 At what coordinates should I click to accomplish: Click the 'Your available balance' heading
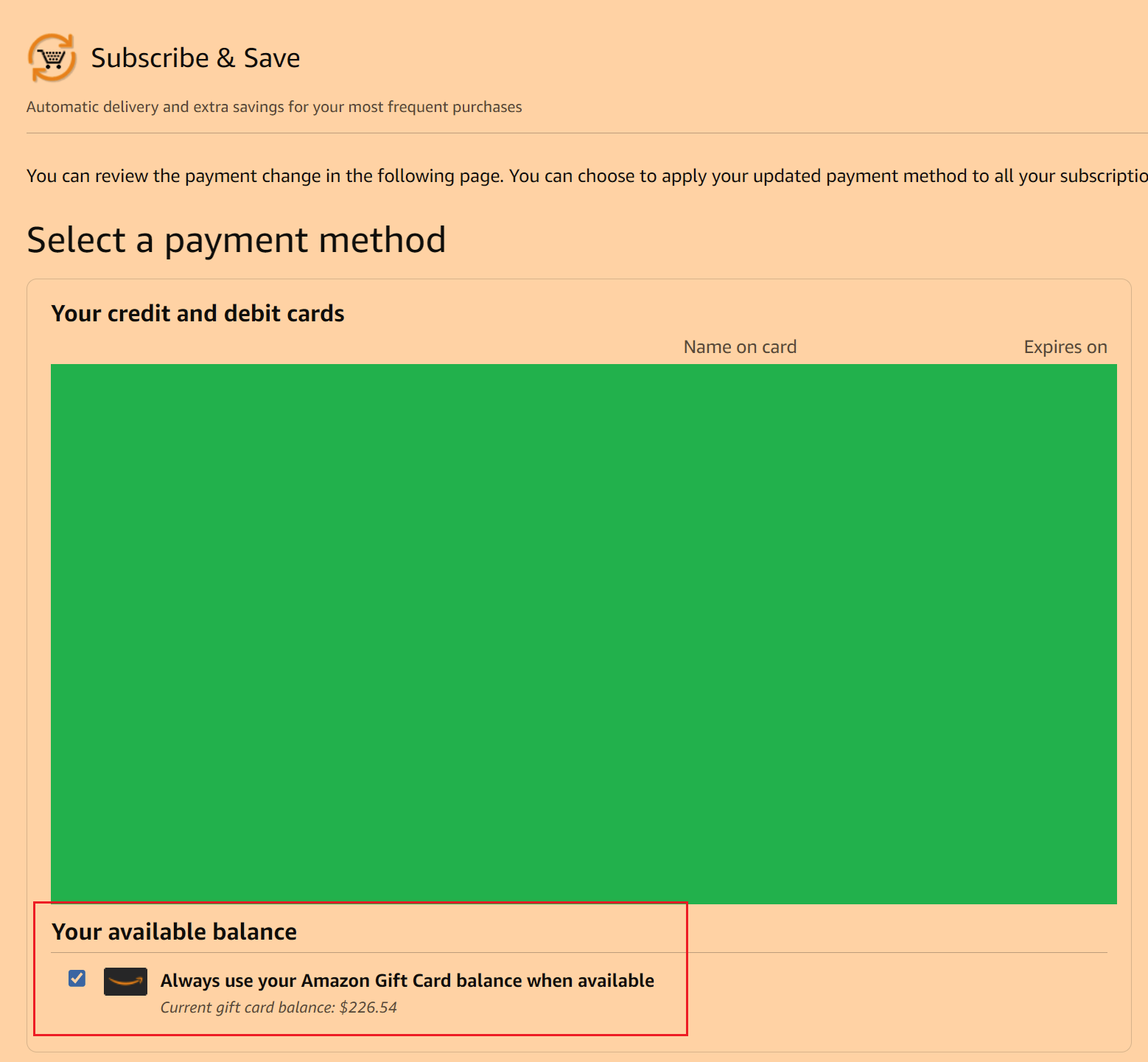pyautogui.click(x=174, y=932)
